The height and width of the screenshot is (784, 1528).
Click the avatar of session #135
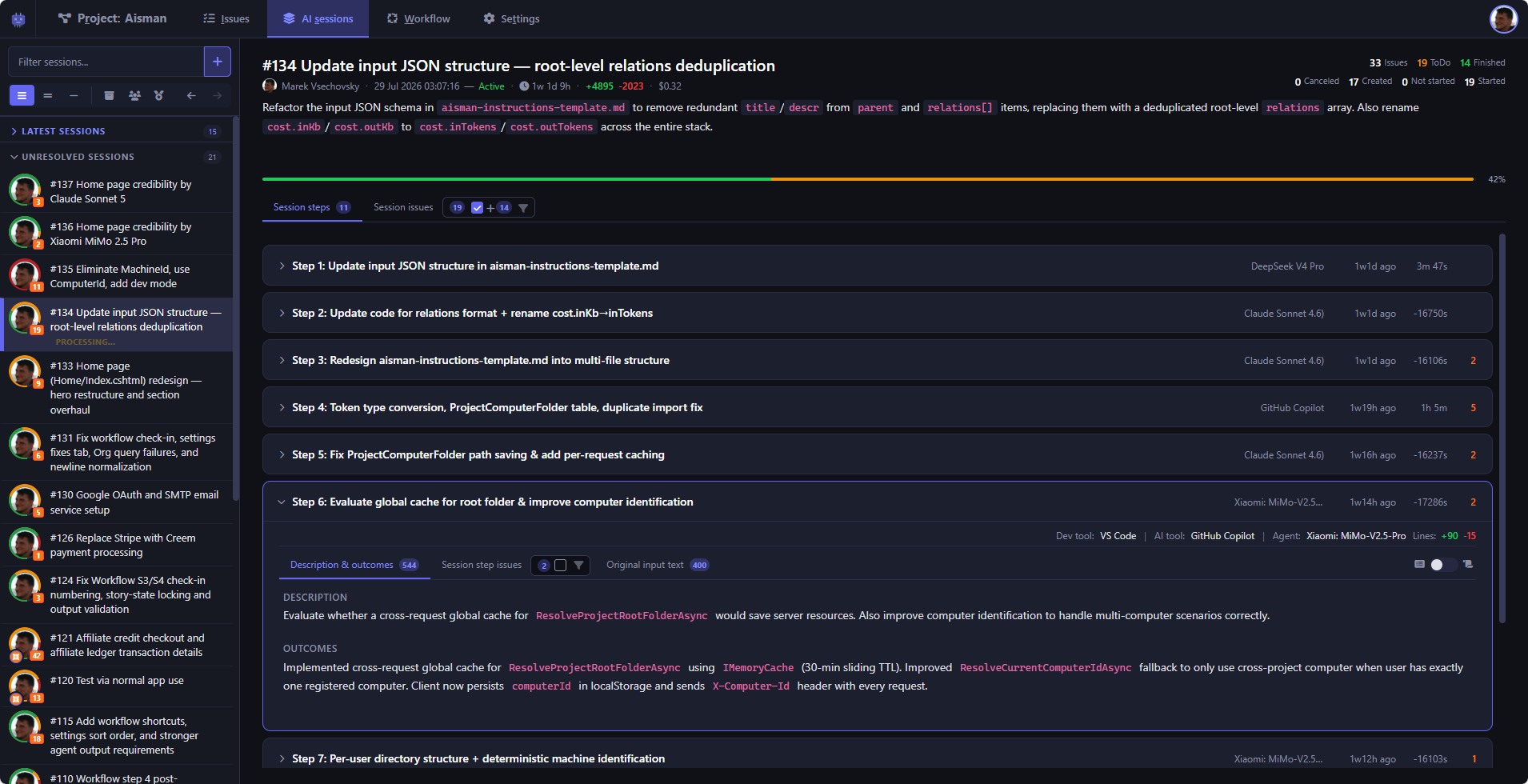[25, 274]
